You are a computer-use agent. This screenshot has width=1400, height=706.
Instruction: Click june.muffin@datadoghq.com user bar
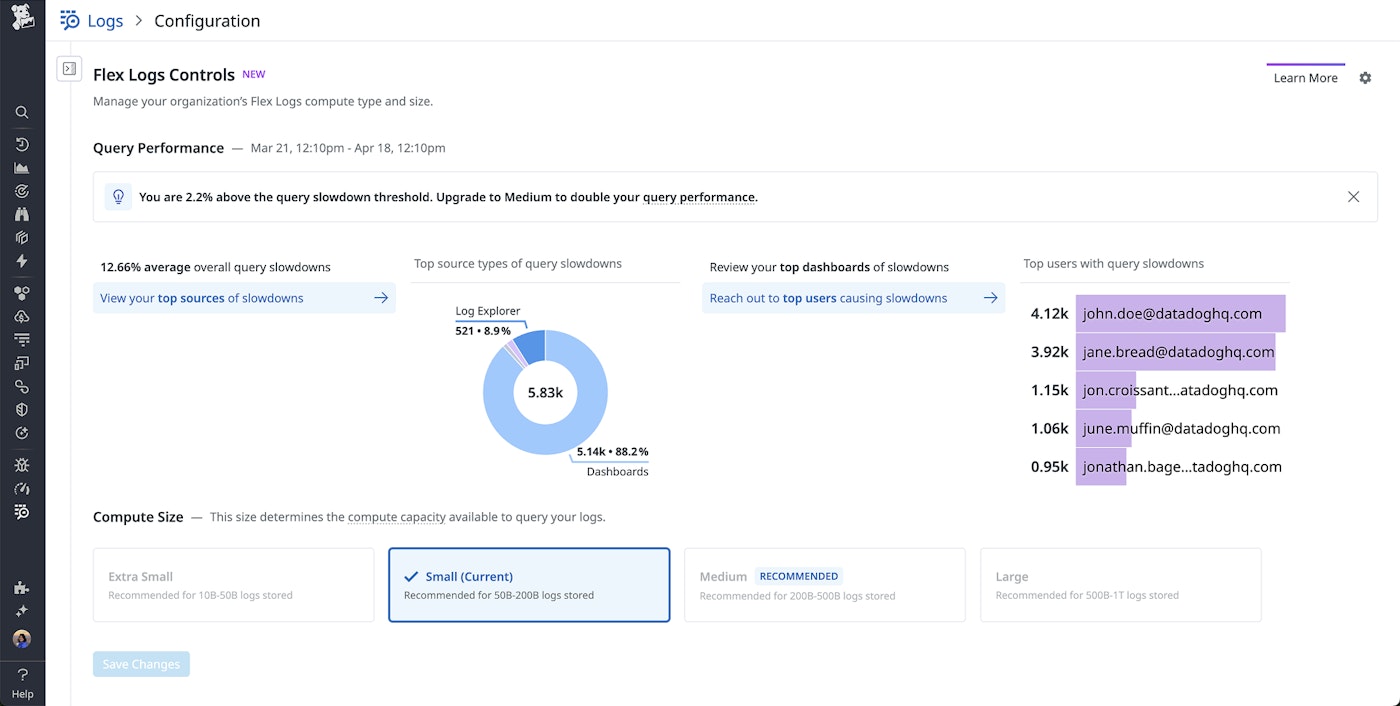[1104, 428]
